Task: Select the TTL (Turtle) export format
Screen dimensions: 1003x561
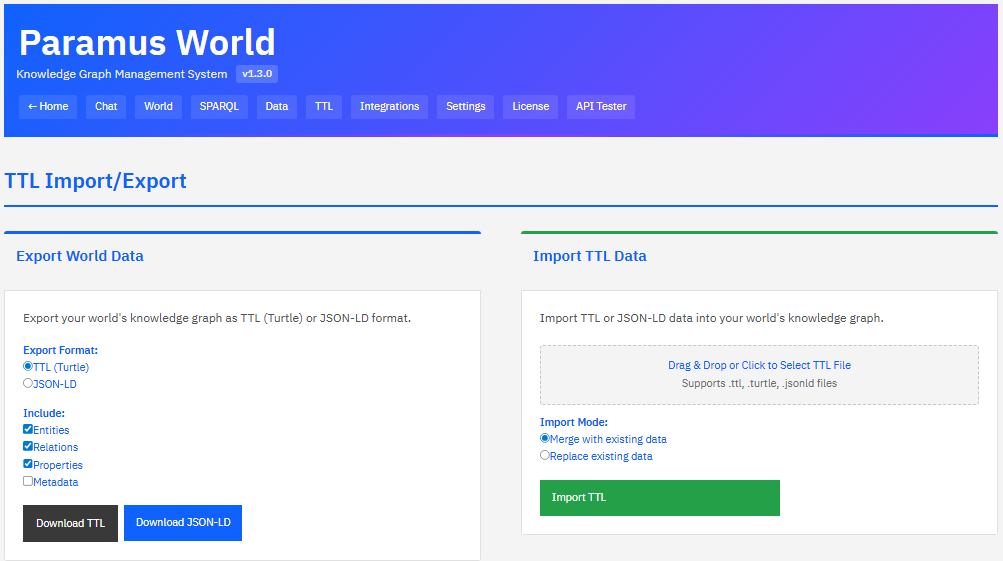Action: click(x=28, y=367)
